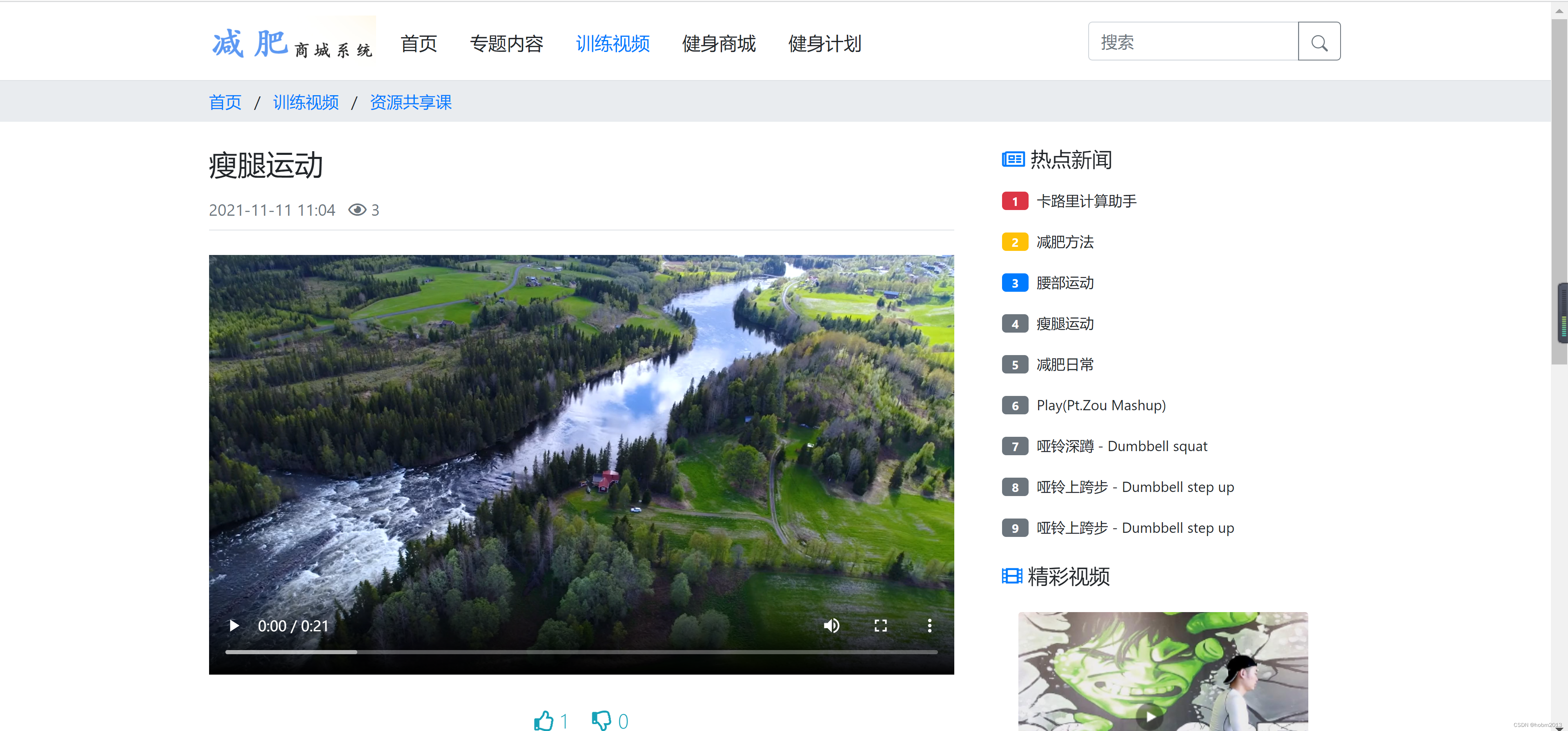The width and height of the screenshot is (1568, 731).
Task: Focus the 搜索 search field
Action: coord(1193,41)
